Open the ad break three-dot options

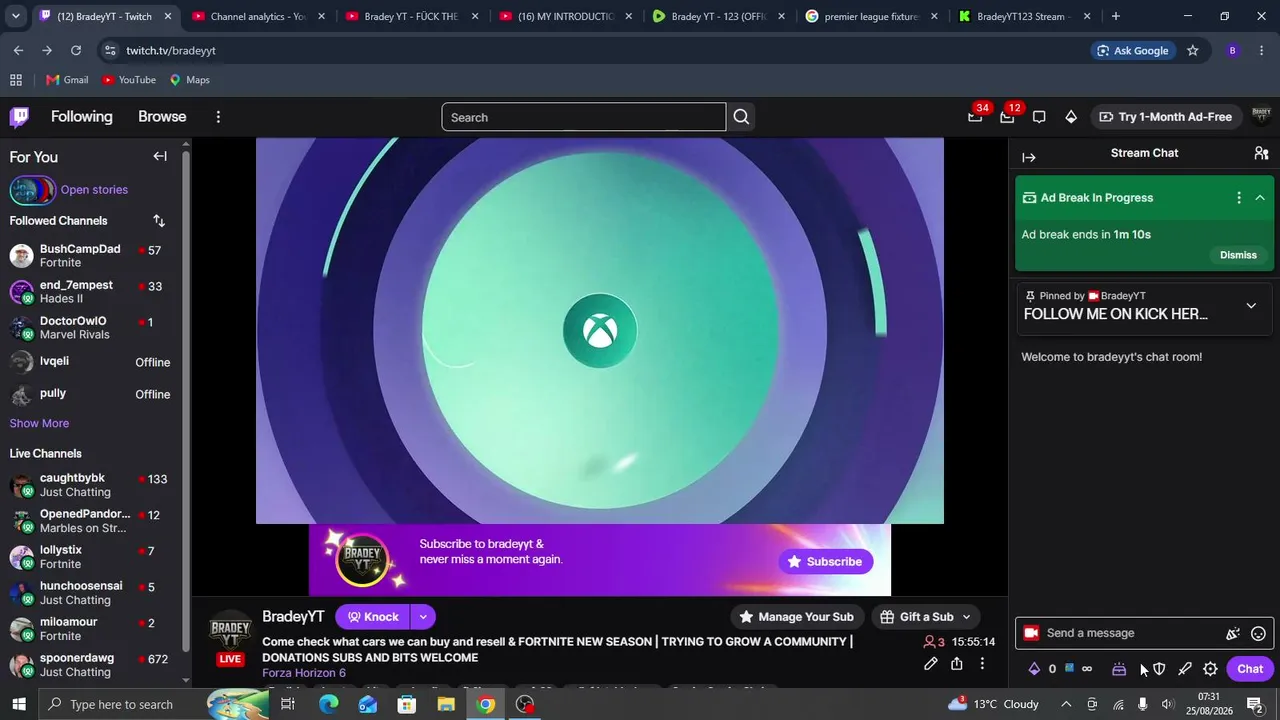[x=1239, y=198]
